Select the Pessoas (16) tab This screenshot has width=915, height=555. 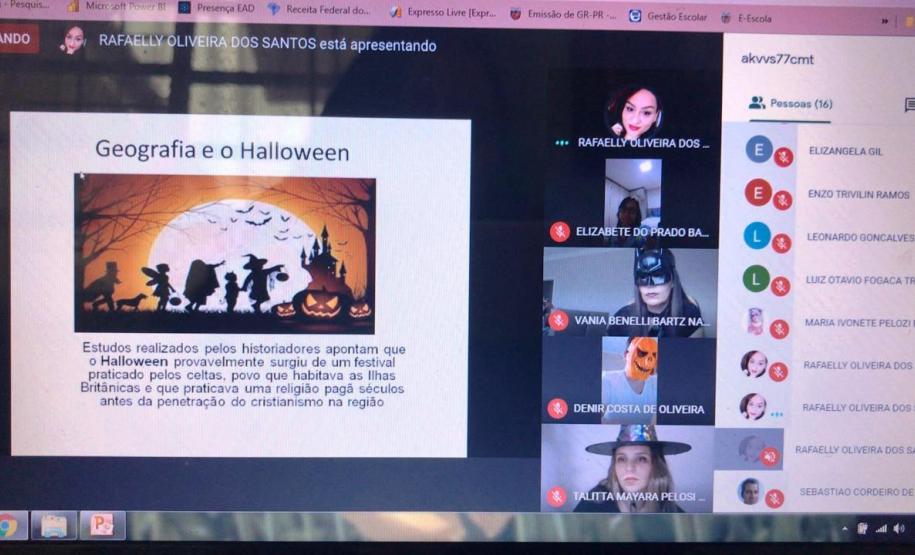pos(790,103)
